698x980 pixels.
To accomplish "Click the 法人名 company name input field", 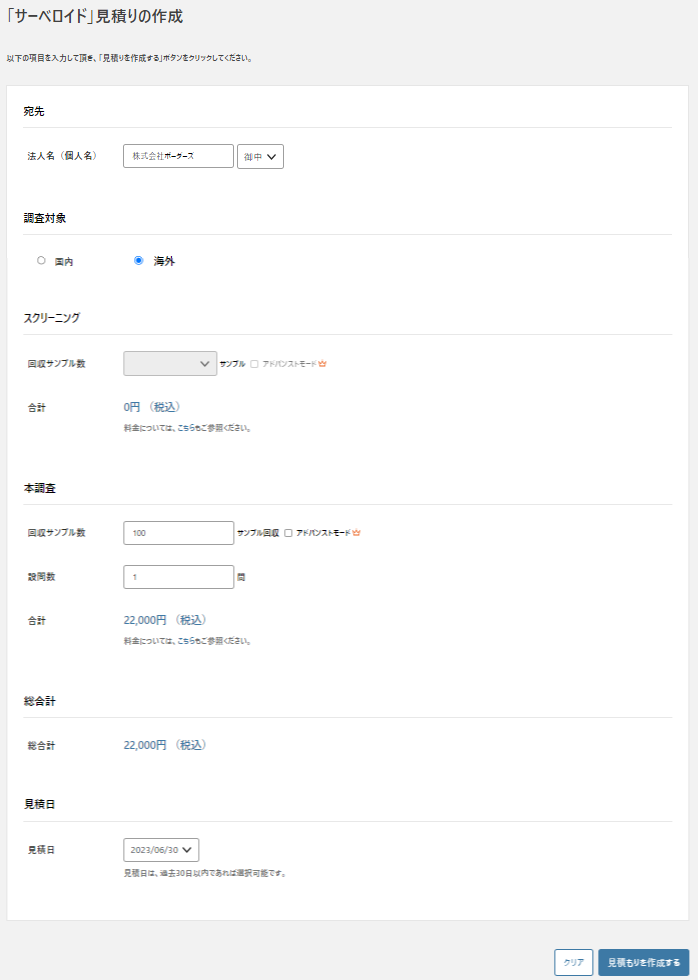I will click(178, 156).
